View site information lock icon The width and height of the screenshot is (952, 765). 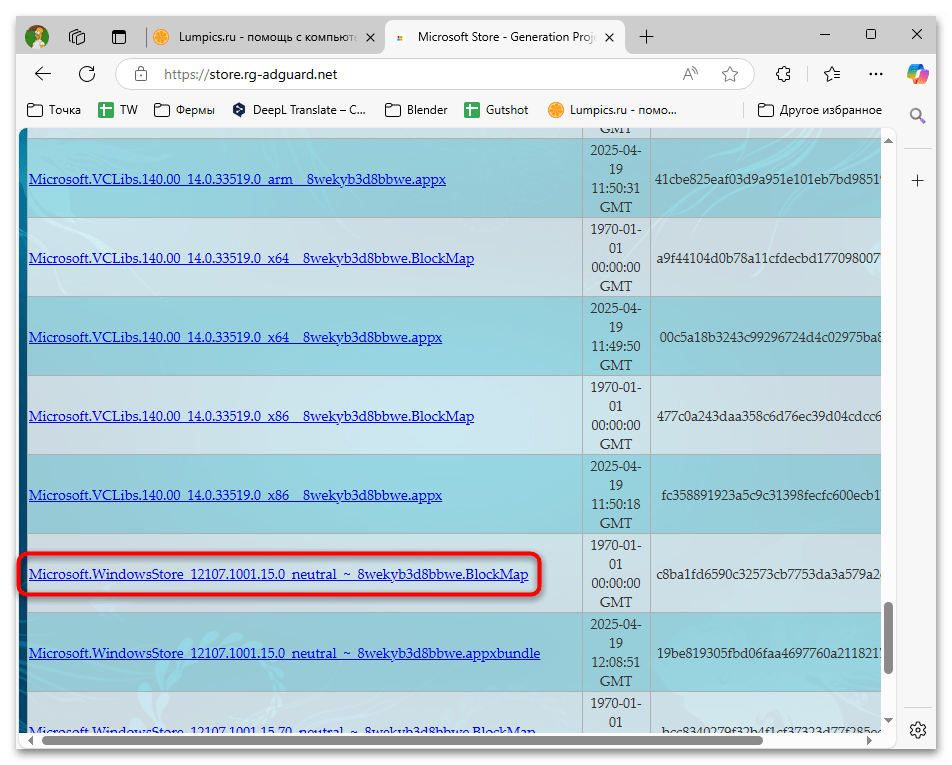click(x=141, y=74)
